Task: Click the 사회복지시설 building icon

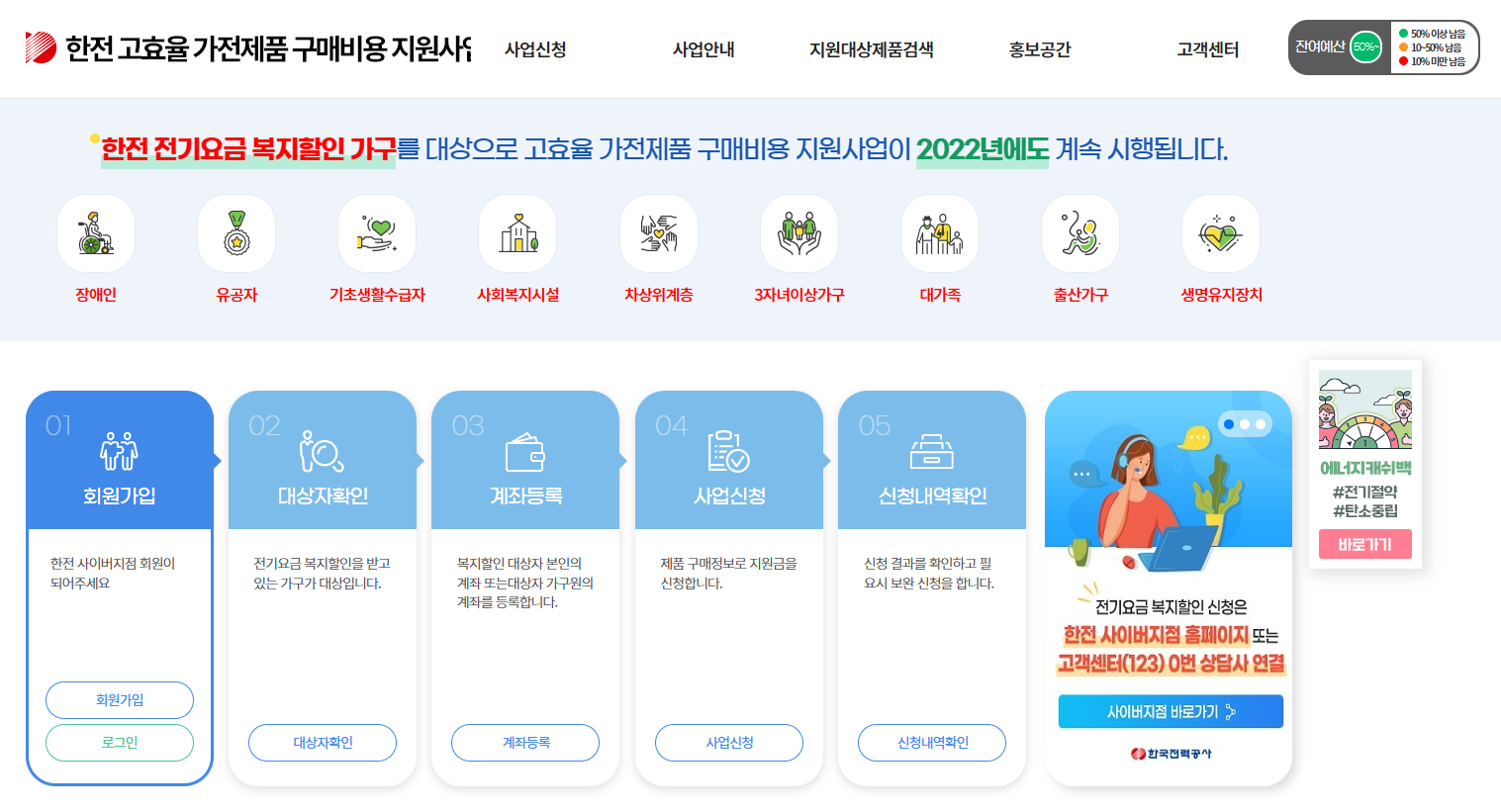Action: click(517, 233)
